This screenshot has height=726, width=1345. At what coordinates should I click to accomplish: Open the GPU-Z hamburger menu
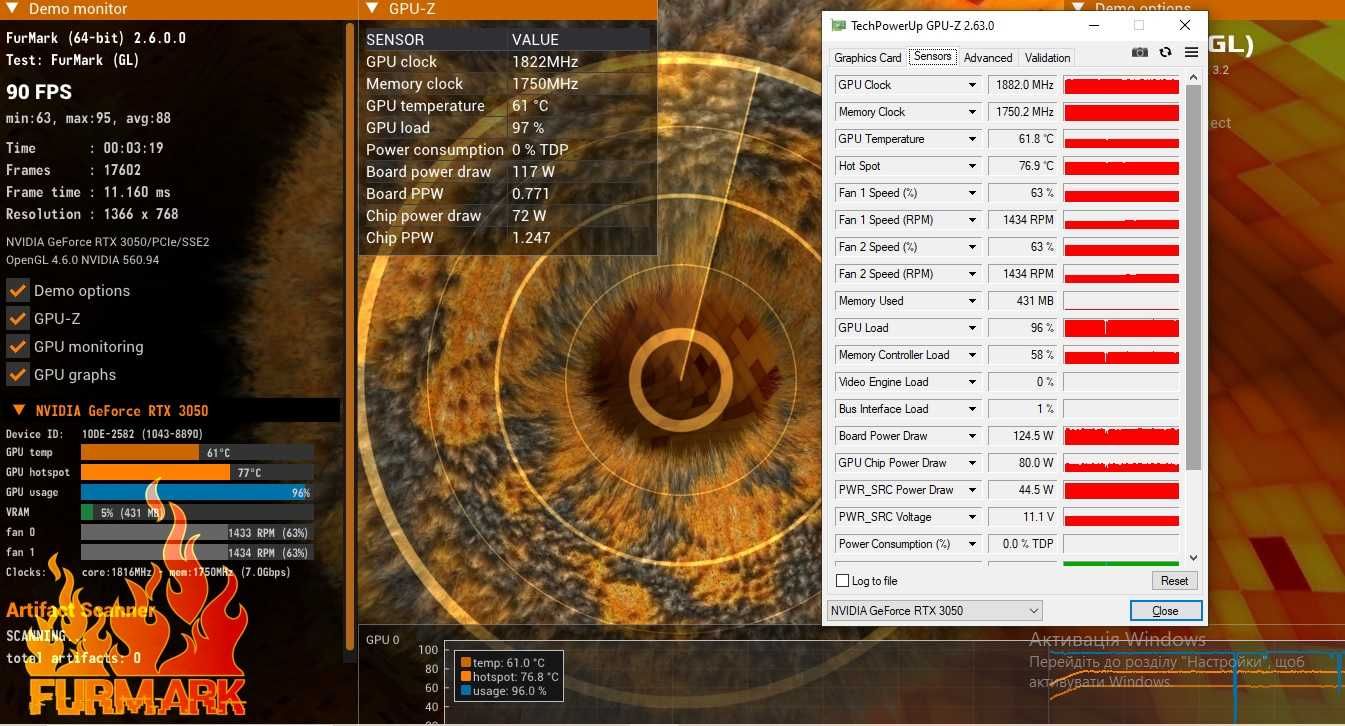pos(1191,52)
